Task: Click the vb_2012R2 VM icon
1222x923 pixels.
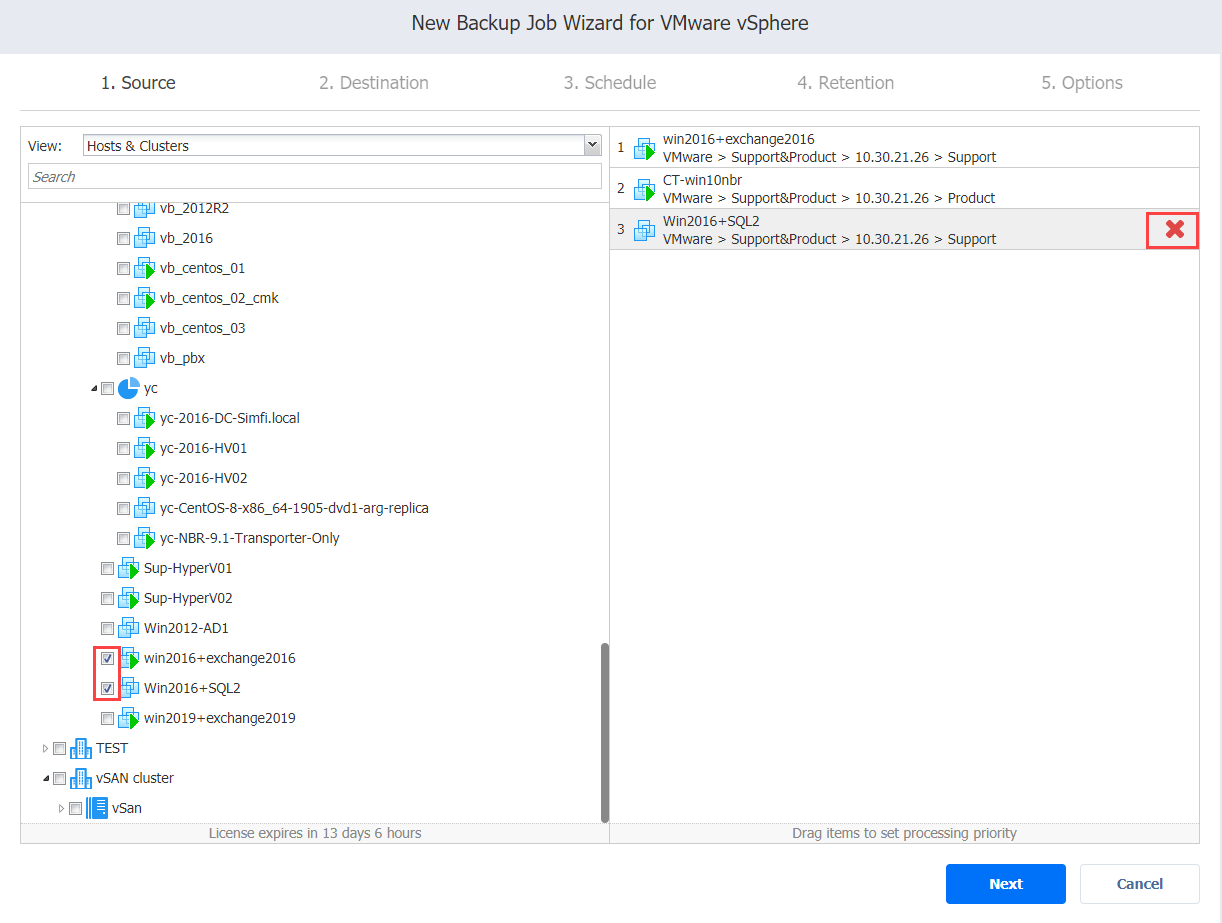Action: coord(144,208)
